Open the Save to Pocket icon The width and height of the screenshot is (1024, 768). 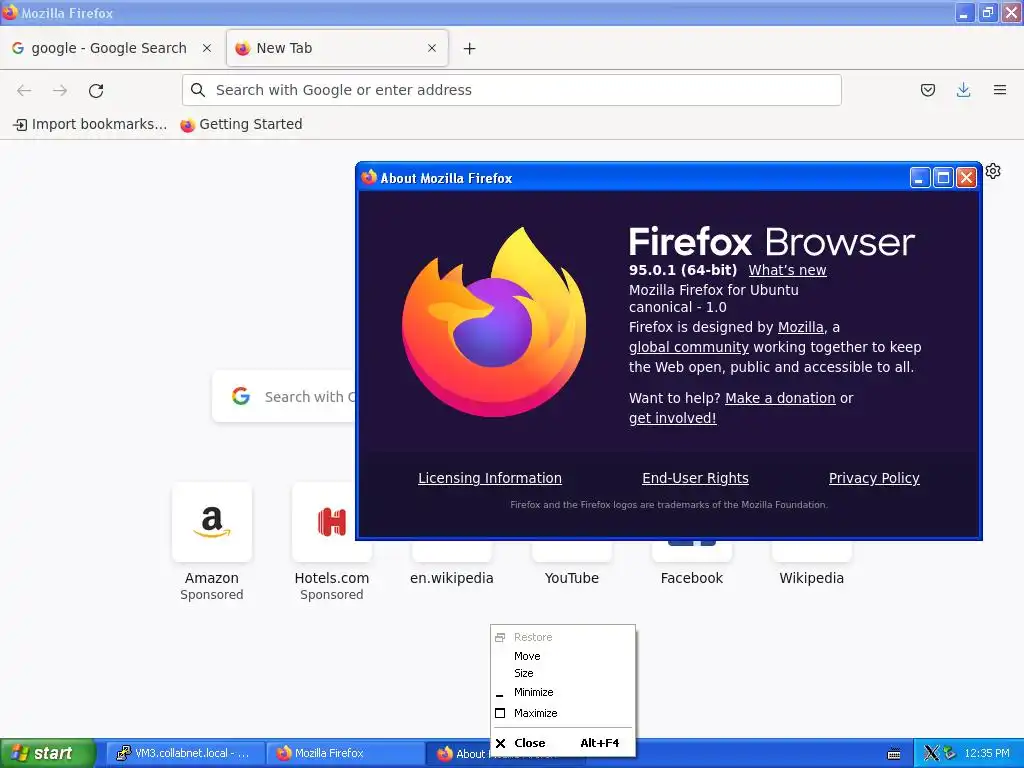coord(927,90)
